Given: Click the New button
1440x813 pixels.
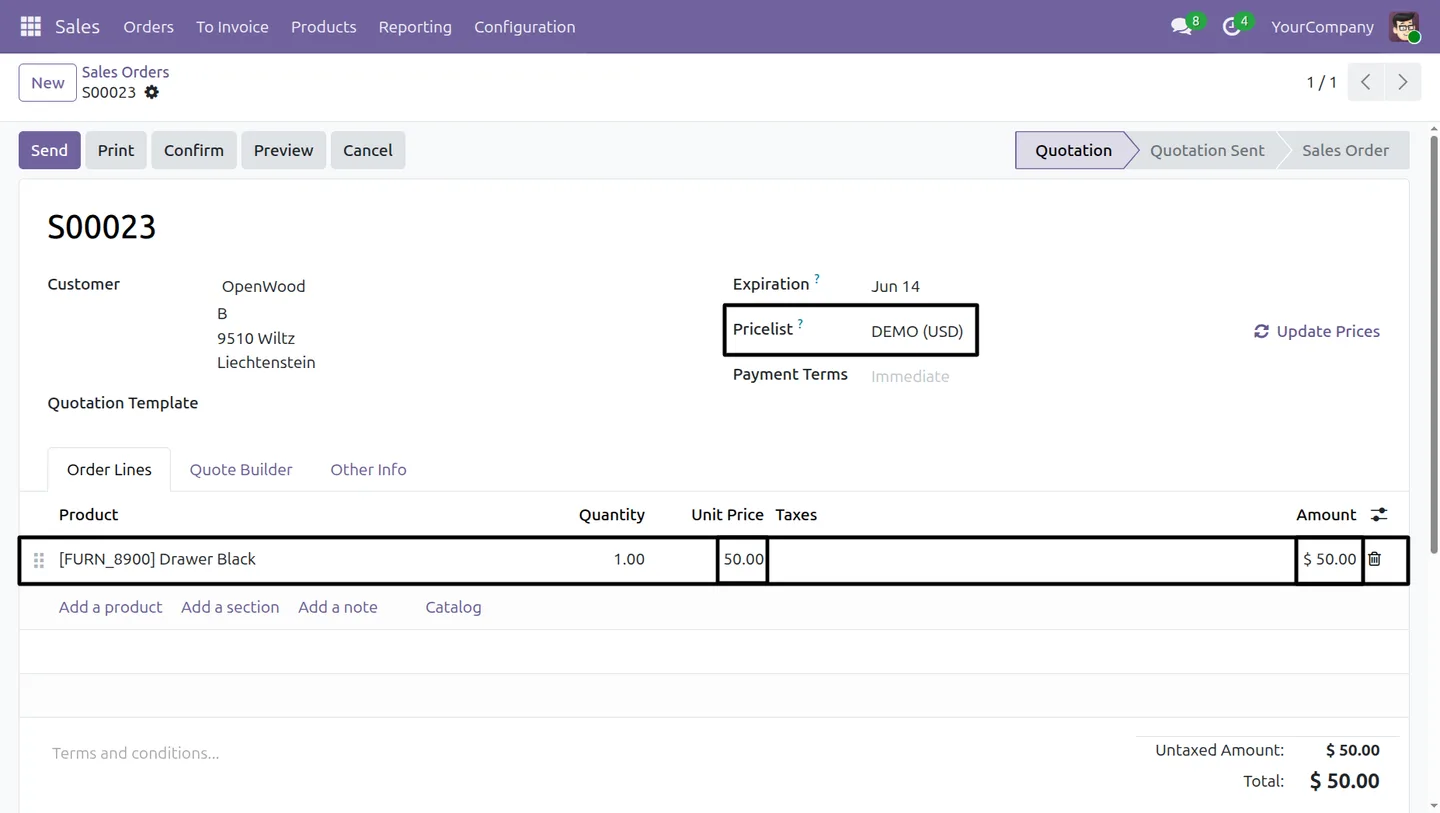Looking at the screenshot, I should [48, 83].
